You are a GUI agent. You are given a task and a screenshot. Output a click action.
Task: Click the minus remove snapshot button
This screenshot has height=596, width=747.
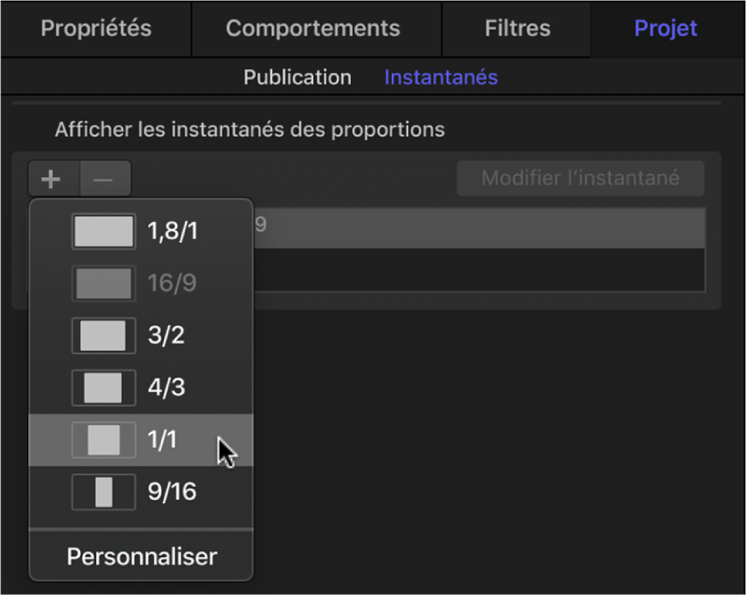(104, 180)
